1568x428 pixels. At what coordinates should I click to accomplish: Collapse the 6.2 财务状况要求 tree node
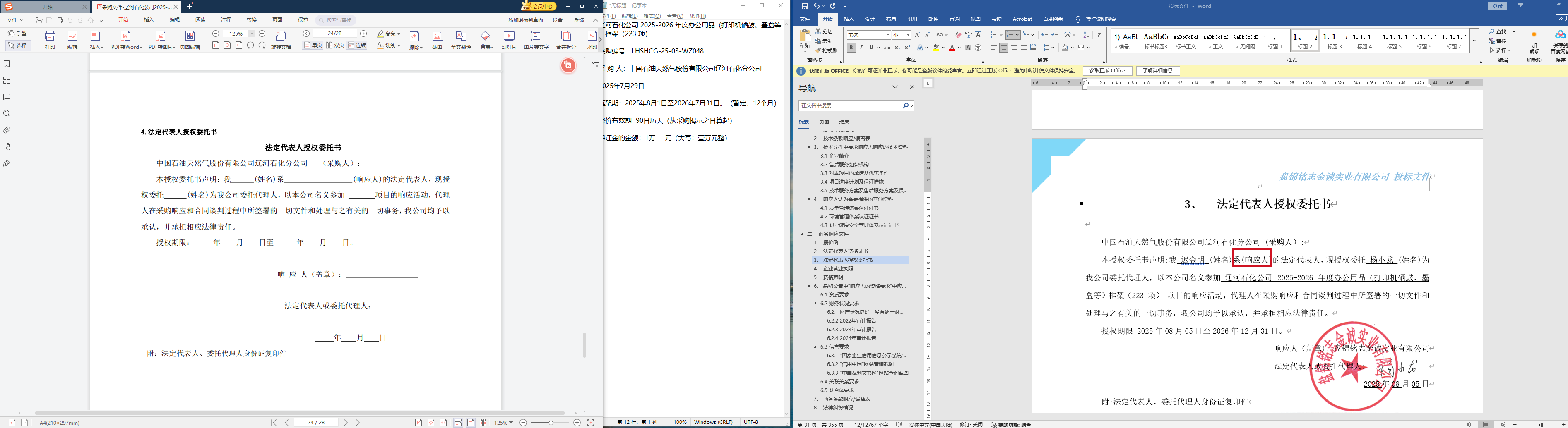coord(815,304)
